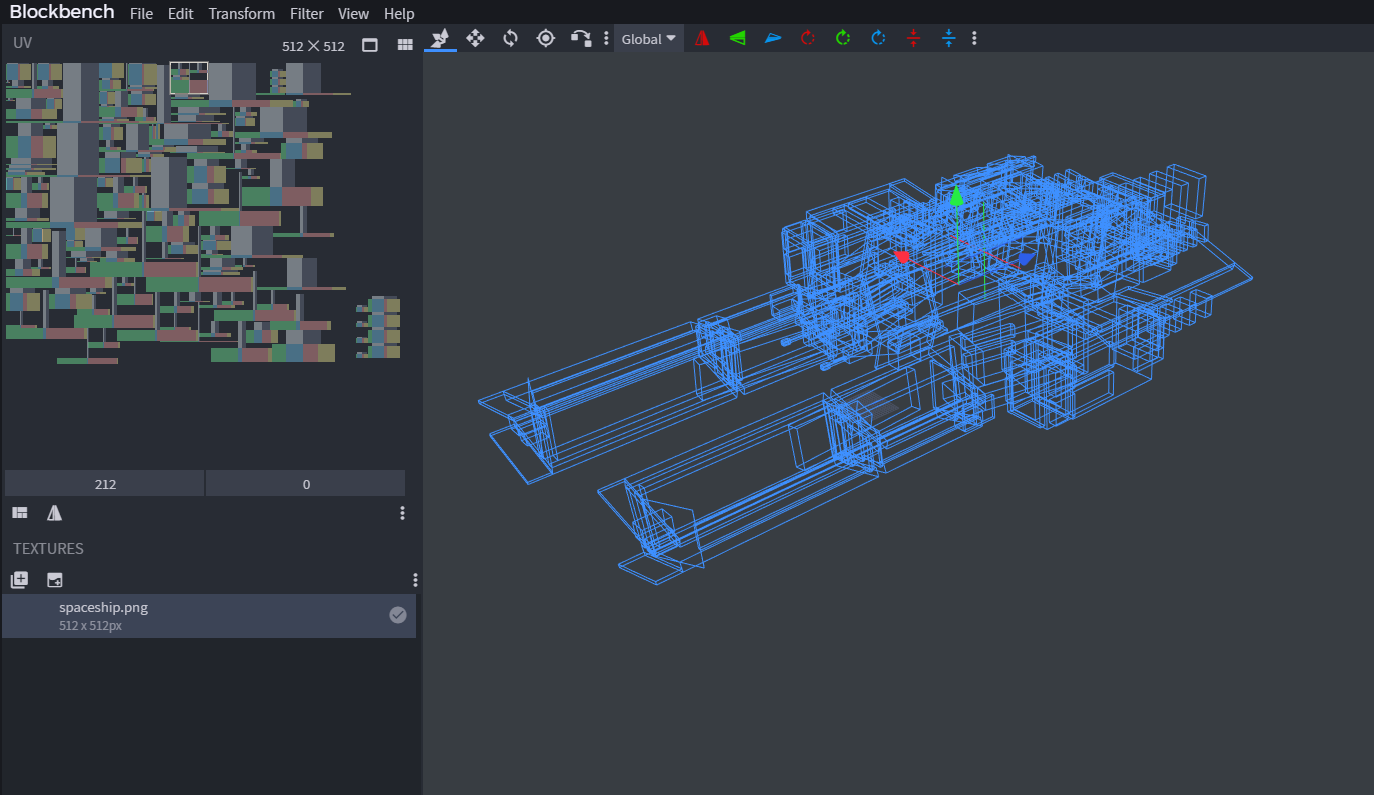Click the red Flip X icon
The height and width of the screenshot is (795, 1374).
(702, 38)
